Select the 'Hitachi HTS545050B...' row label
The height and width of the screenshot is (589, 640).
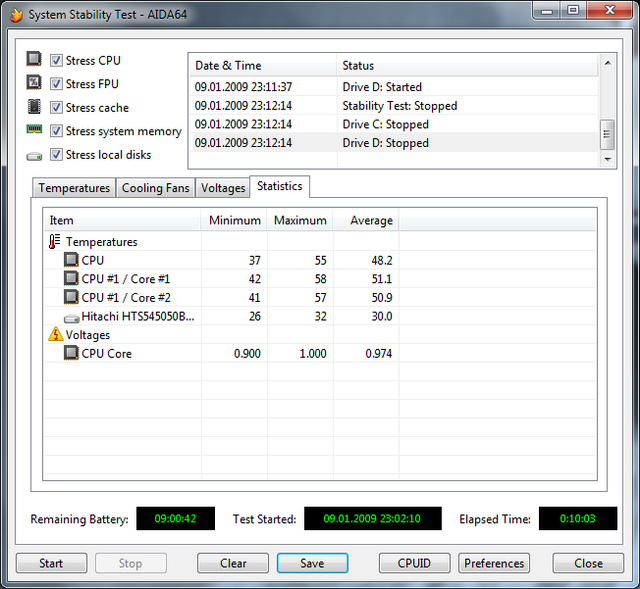pyautogui.click(x=138, y=316)
